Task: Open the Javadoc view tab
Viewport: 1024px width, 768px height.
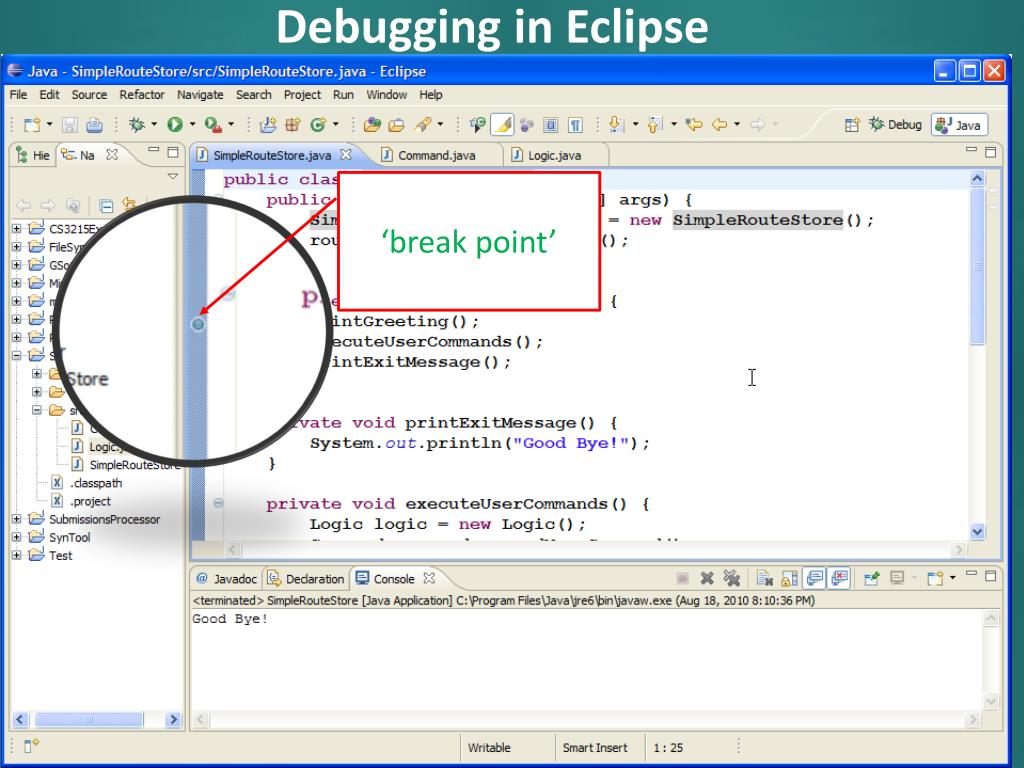Action: (x=227, y=579)
